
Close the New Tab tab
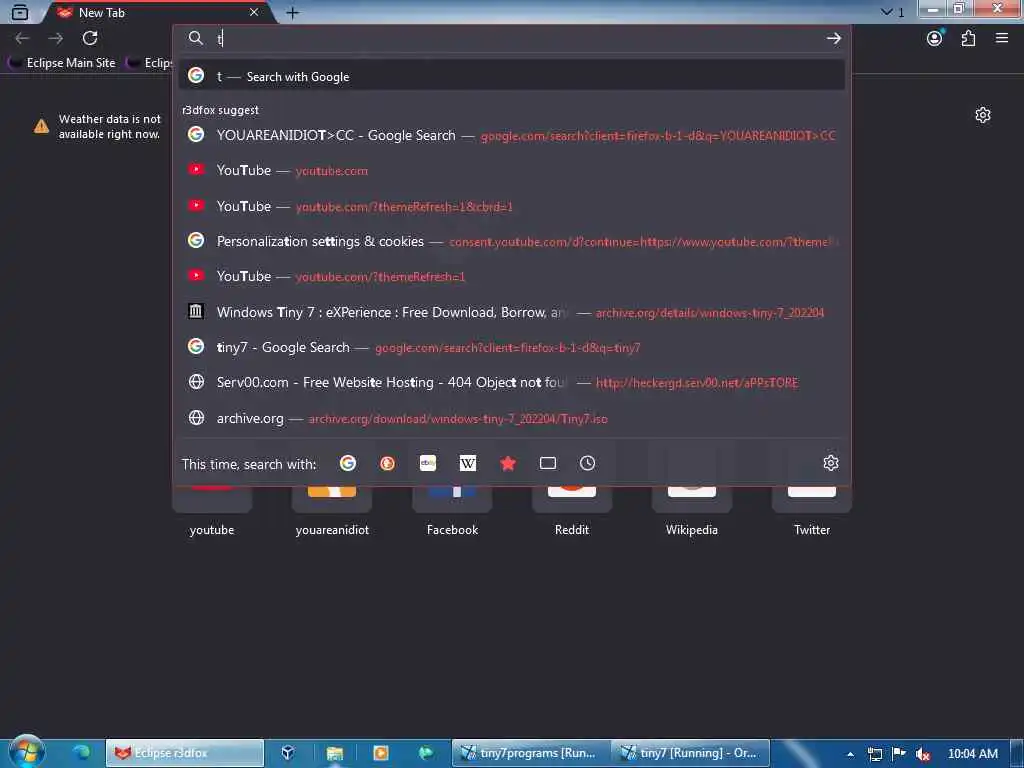tap(254, 12)
